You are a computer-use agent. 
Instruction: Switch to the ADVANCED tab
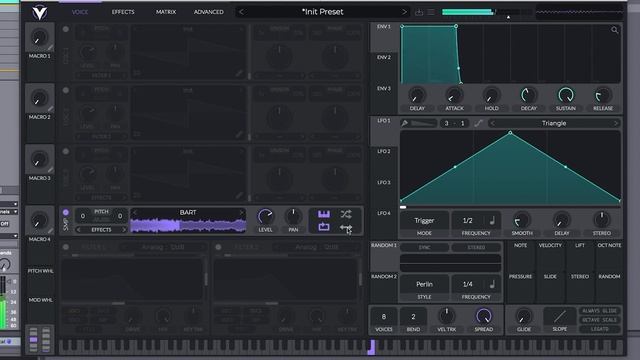tap(209, 12)
